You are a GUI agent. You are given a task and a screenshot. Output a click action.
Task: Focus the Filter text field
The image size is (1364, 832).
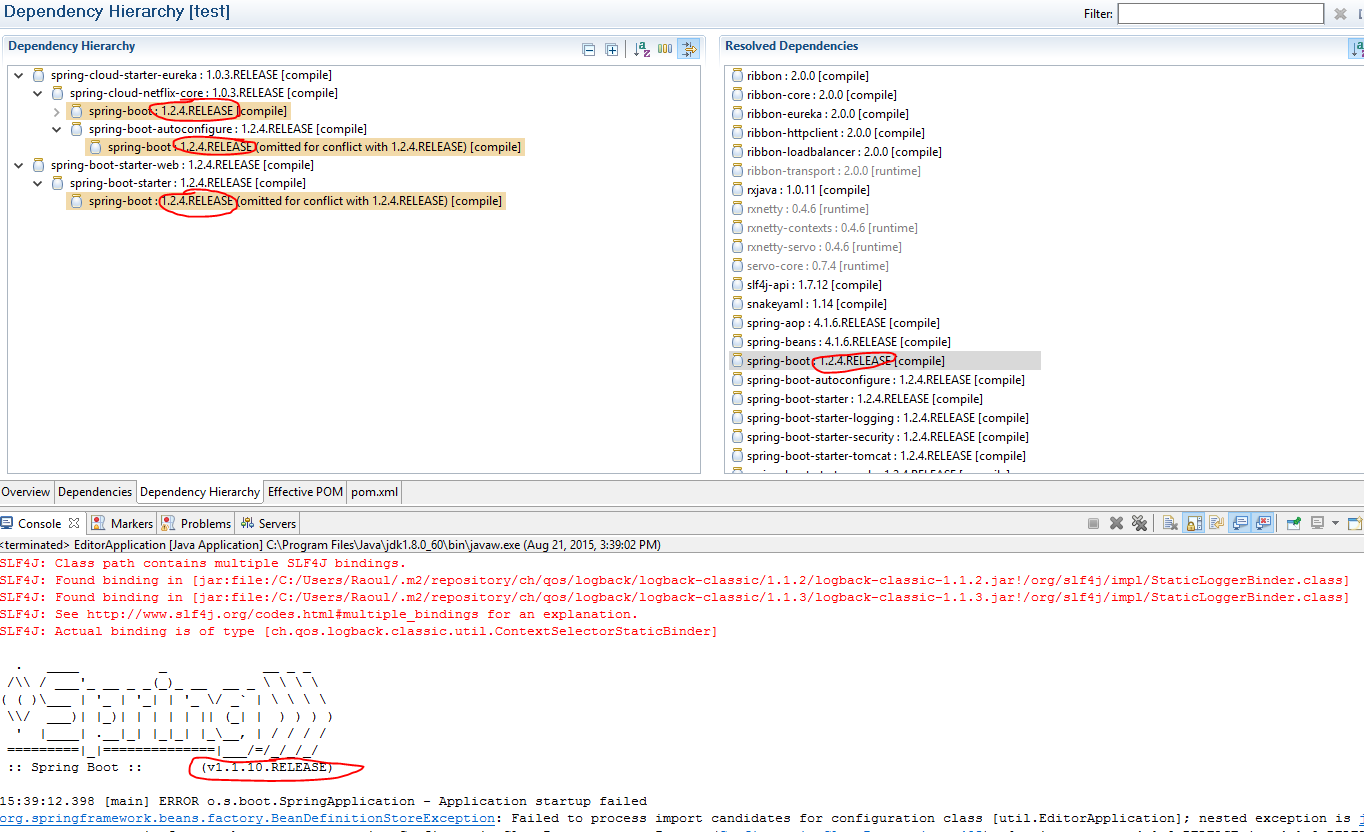click(1220, 14)
